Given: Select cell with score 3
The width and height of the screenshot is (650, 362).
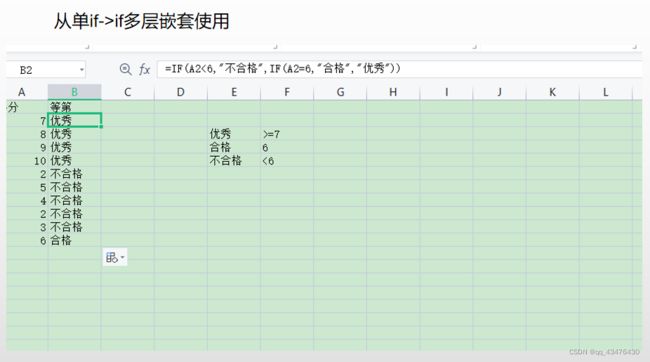Looking at the screenshot, I should 27,227.
